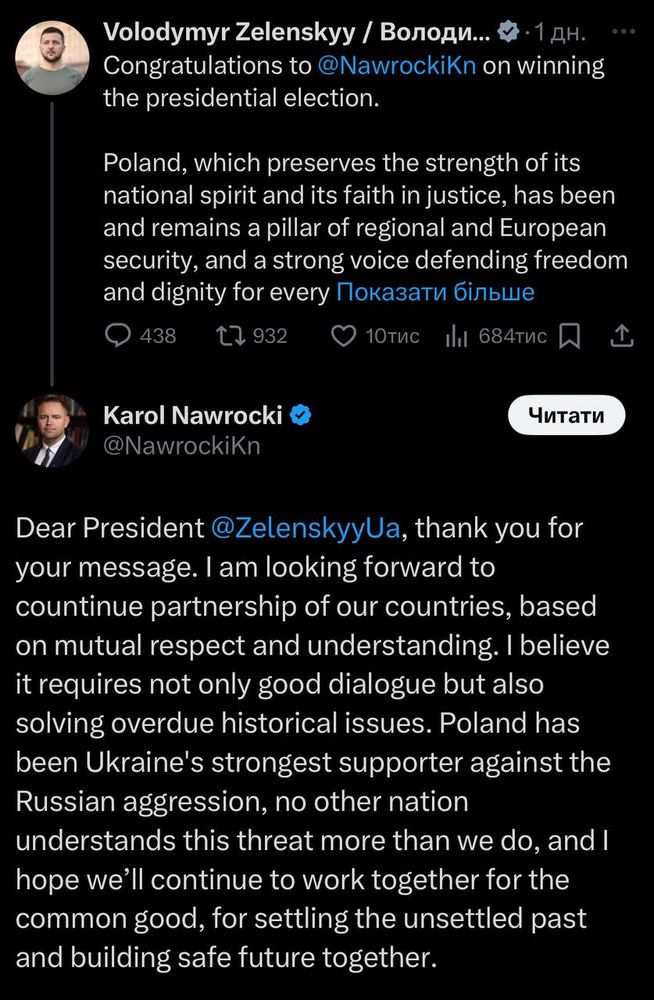Click the @NawrockiKn handle below the name

pos(182,446)
